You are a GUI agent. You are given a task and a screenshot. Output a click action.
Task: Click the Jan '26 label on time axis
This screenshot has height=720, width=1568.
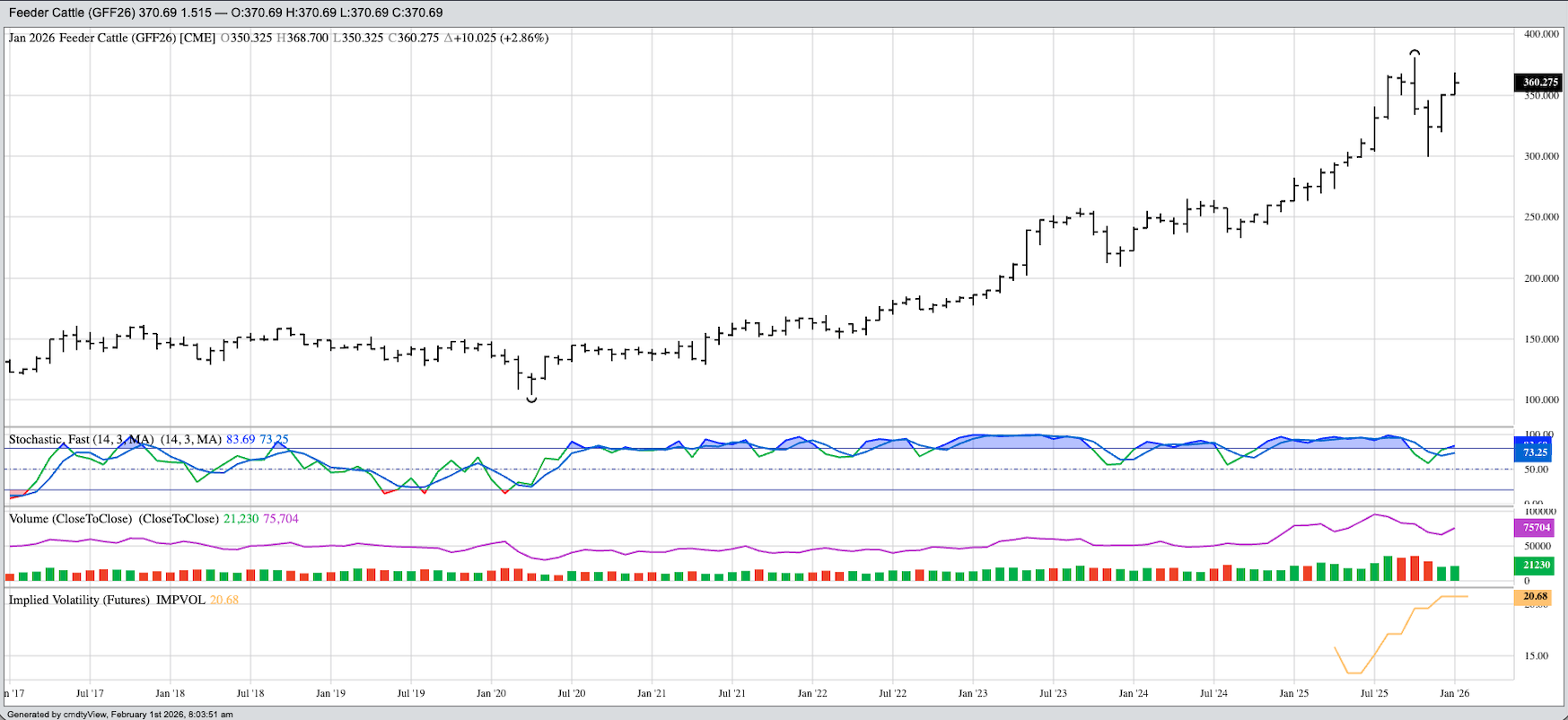click(1454, 693)
